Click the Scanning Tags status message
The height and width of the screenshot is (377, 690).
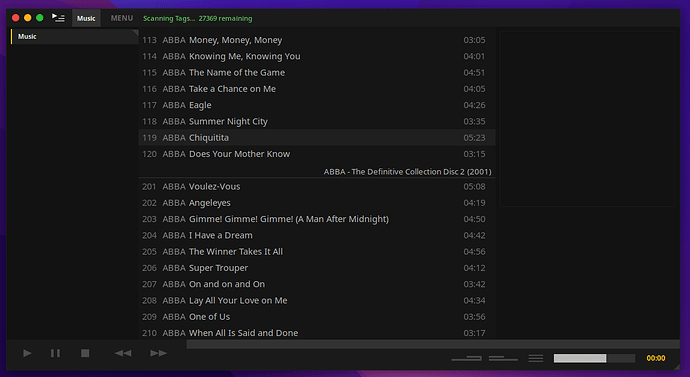(x=198, y=18)
